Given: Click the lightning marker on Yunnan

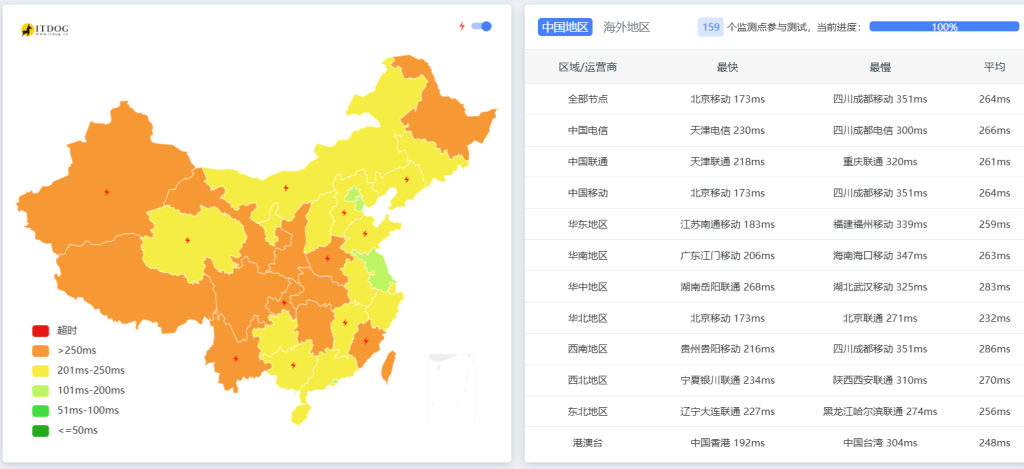Looking at the screenshot, I should (236, 359).
